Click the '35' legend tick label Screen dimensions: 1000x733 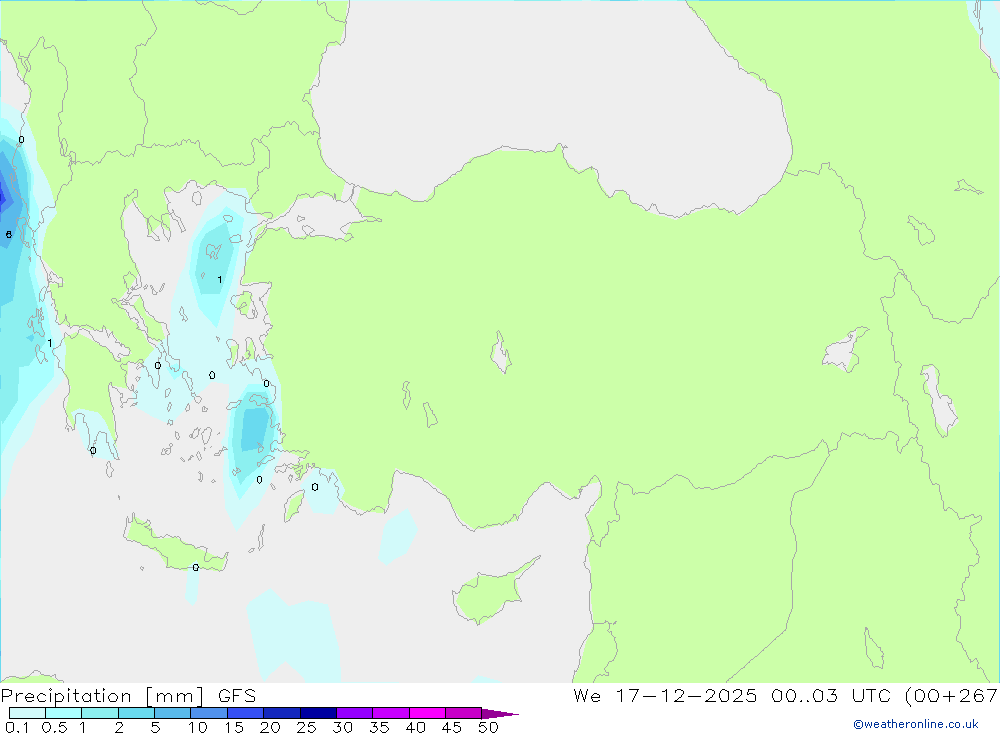[x=379, y=727]
